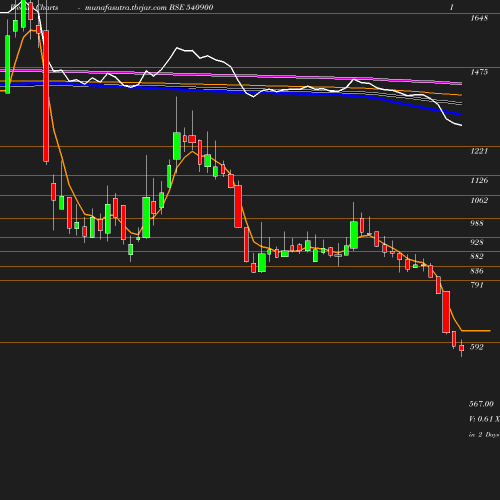Click the 567.00 closing price value
This screenshot has width=500, height=500.
(481, 404)
